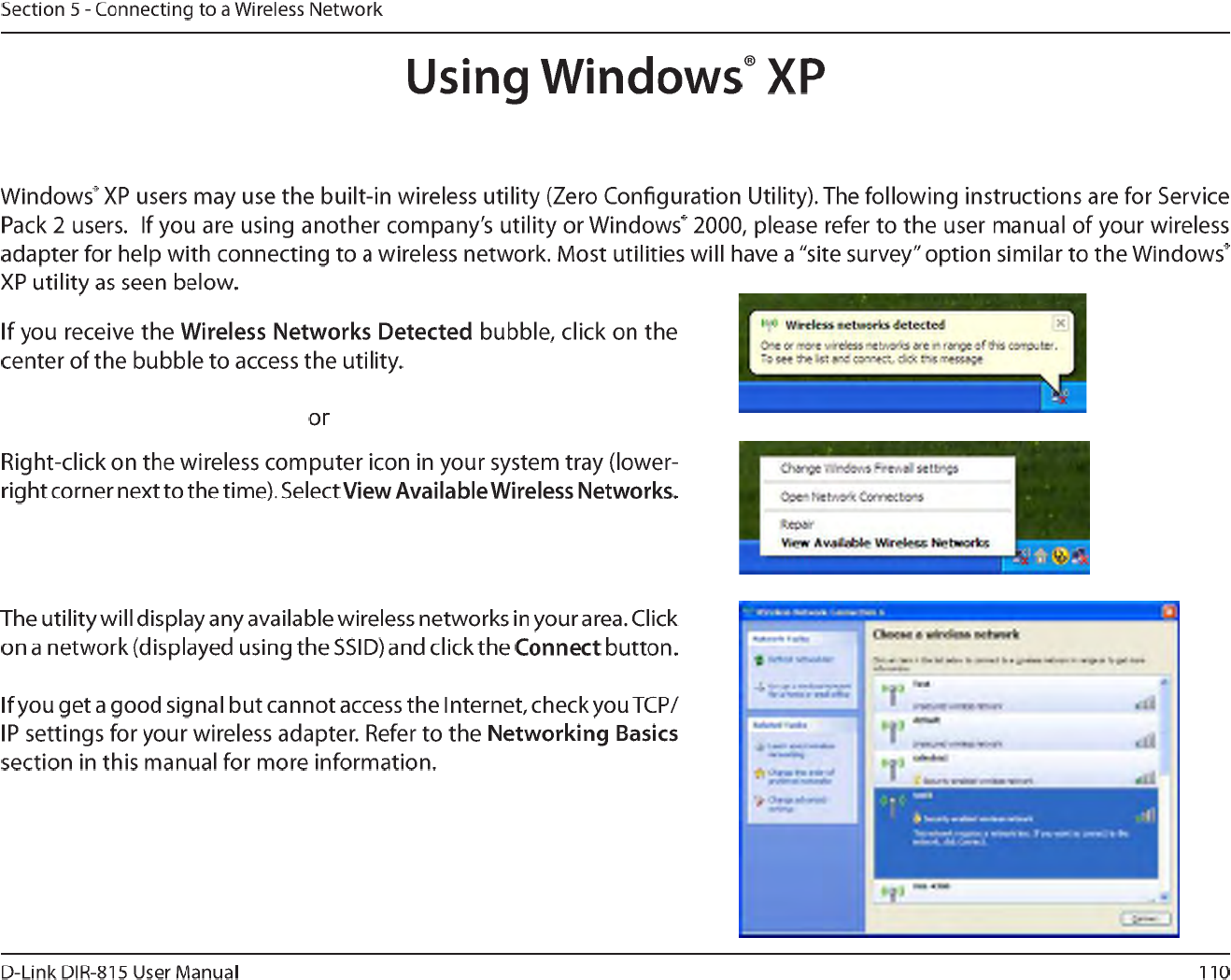Viewport: 1231px width, 980px height.
Task: Select Open Network Connections from context menu
Action: (852, 497)
